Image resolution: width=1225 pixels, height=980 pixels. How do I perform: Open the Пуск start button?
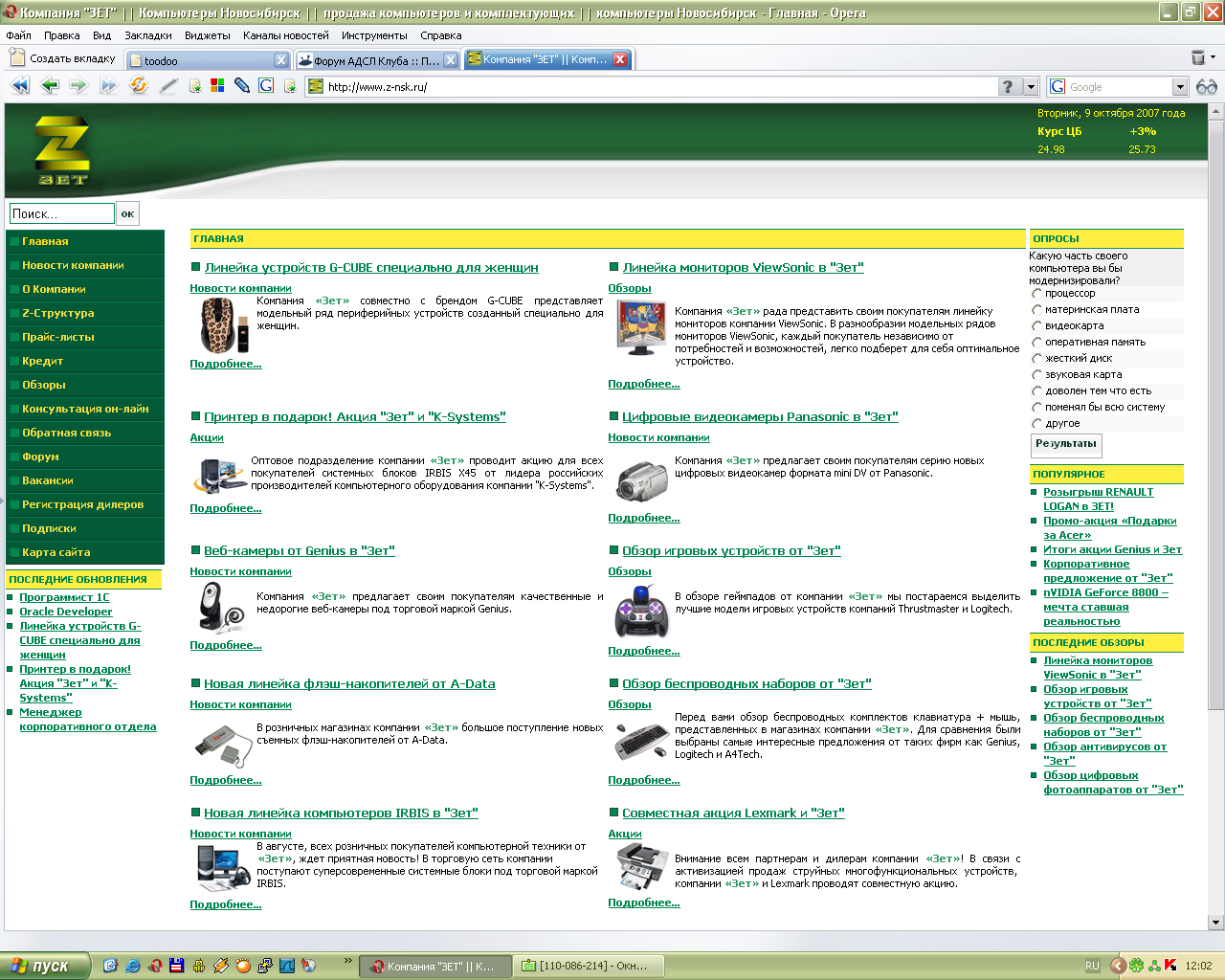click(x=45, y=966)
